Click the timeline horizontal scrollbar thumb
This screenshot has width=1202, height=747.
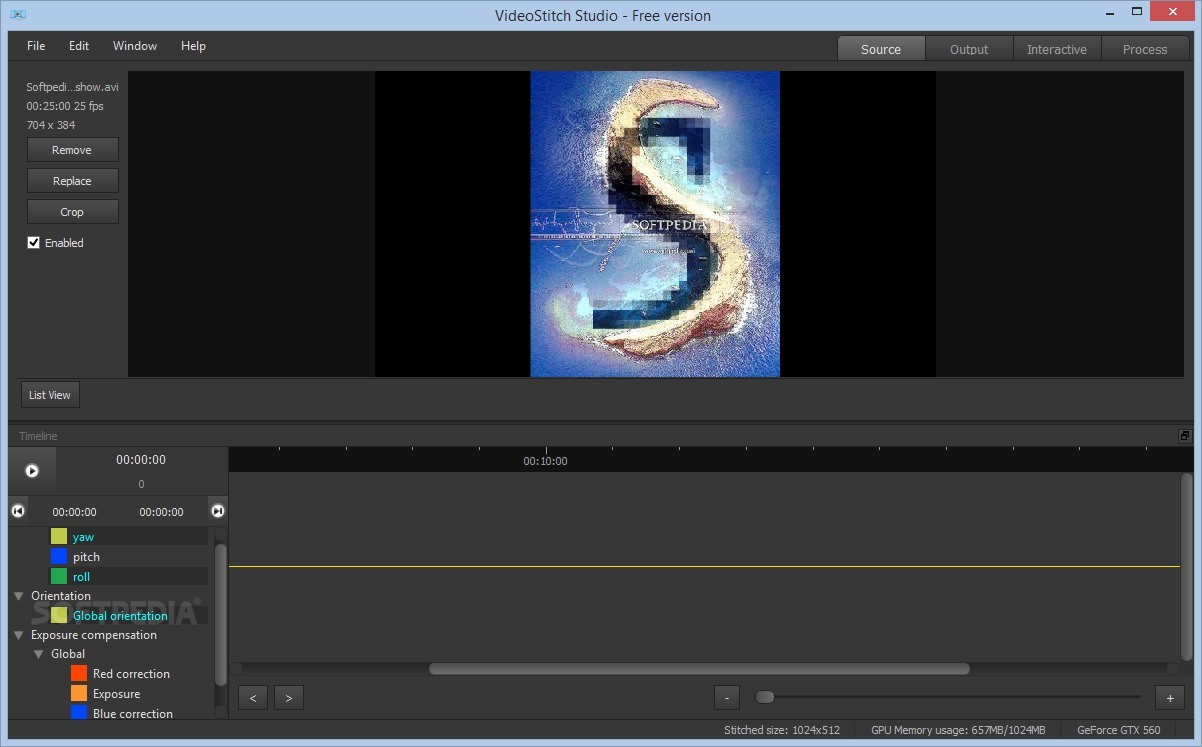(x=699, y=669)
